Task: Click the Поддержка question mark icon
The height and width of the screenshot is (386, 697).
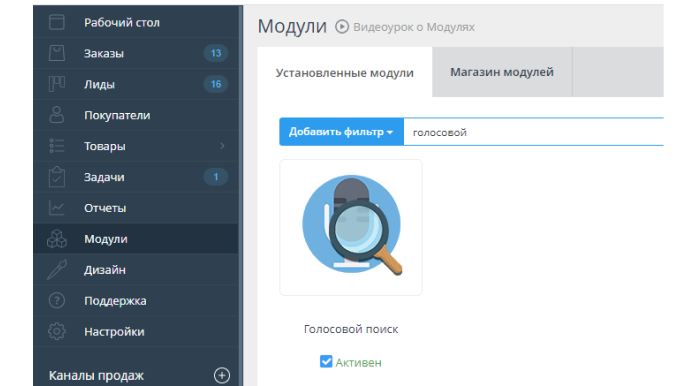Action: (57, 301)
